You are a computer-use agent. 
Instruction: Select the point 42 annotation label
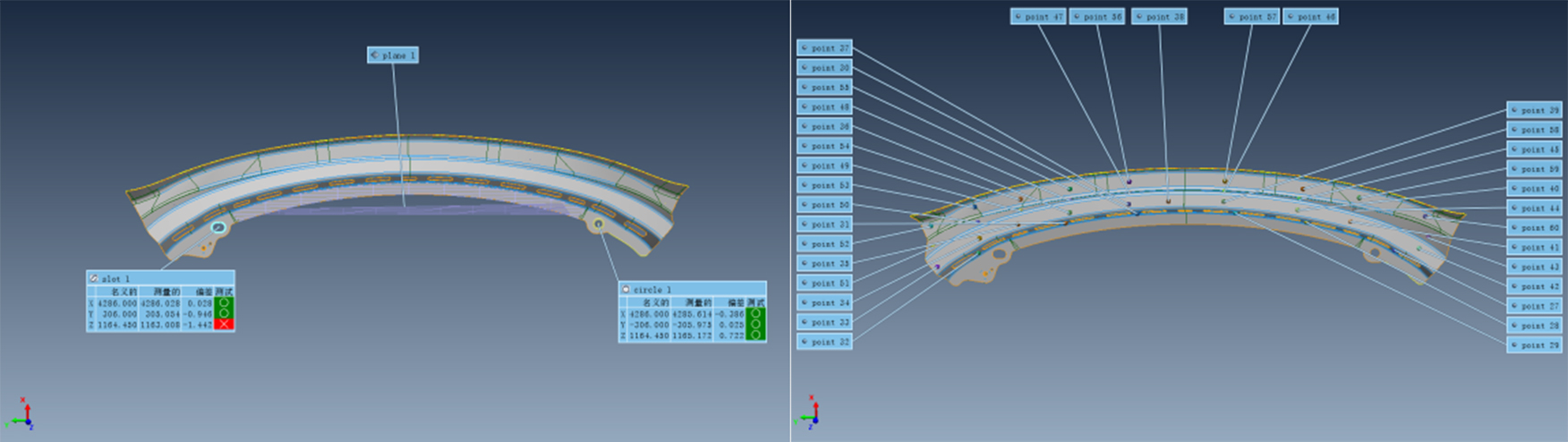1534,286
